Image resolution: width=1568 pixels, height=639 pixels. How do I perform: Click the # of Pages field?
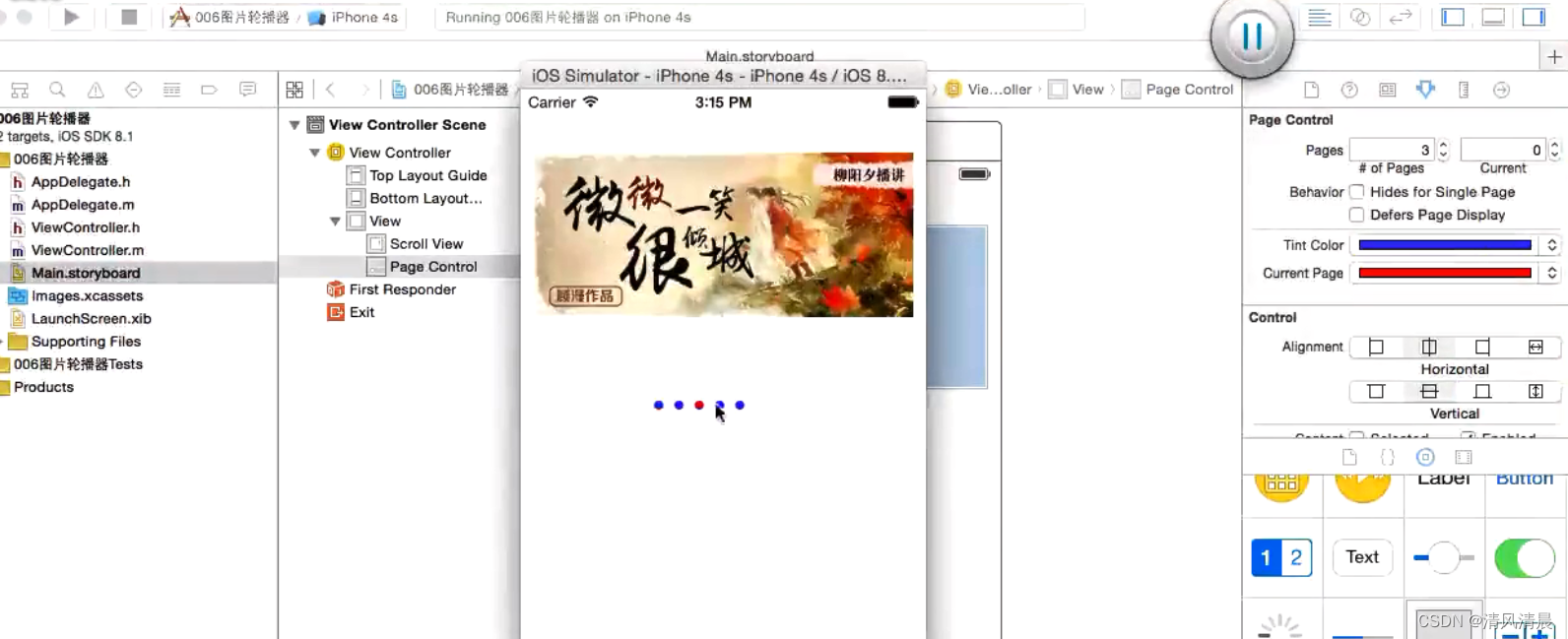point(1391,150)
